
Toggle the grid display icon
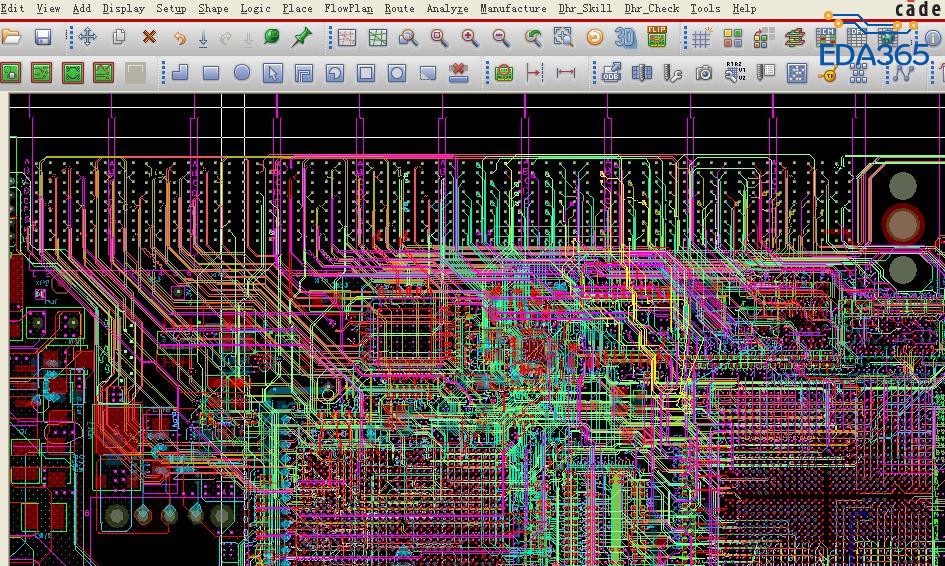[702, 38]
